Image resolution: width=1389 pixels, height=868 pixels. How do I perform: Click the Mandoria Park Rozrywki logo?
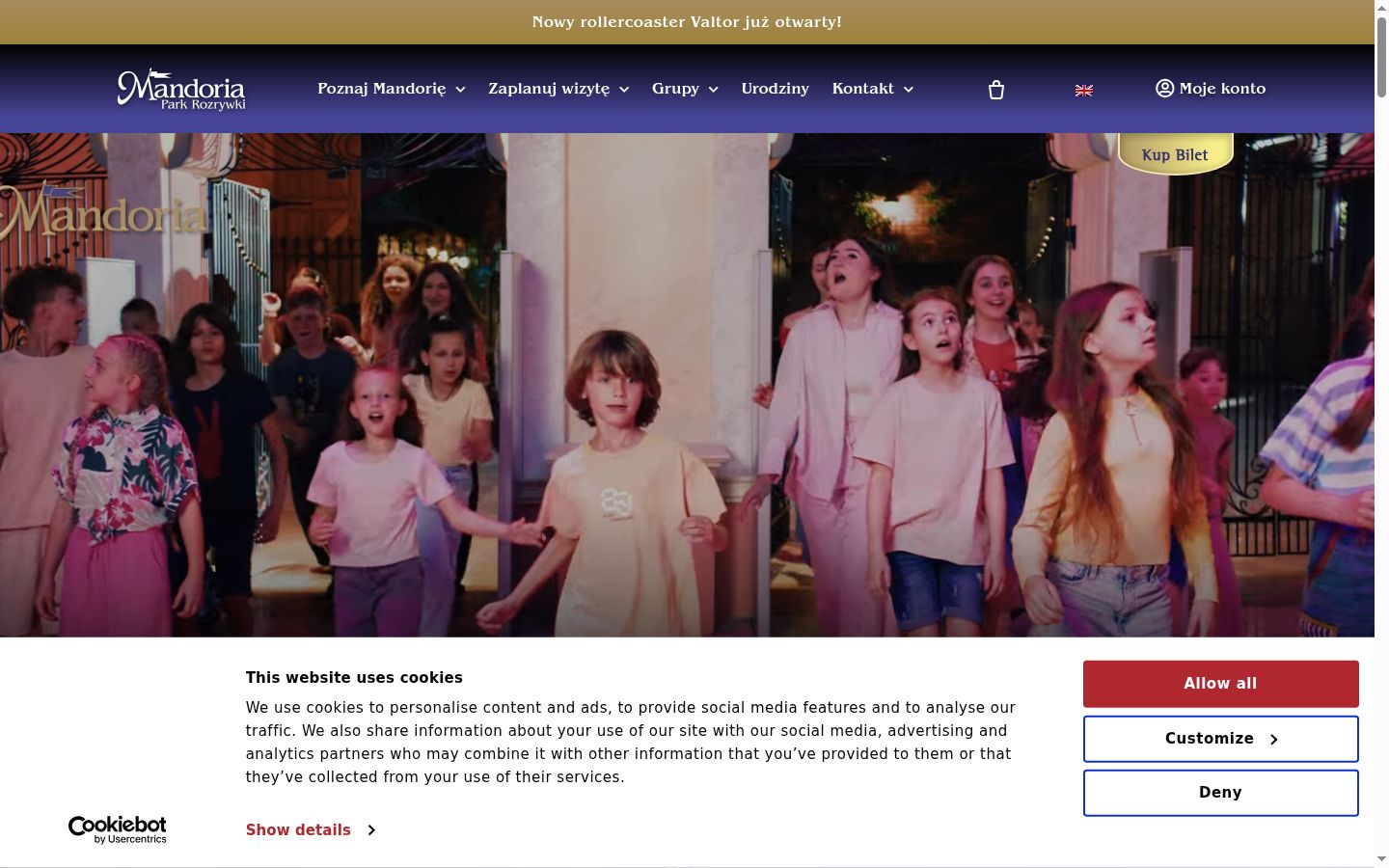pyautogui.click(x=181, y=90)
